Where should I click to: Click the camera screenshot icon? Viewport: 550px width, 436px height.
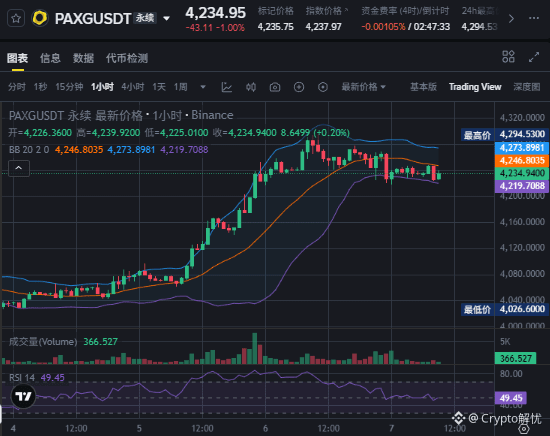pos(275,87)
